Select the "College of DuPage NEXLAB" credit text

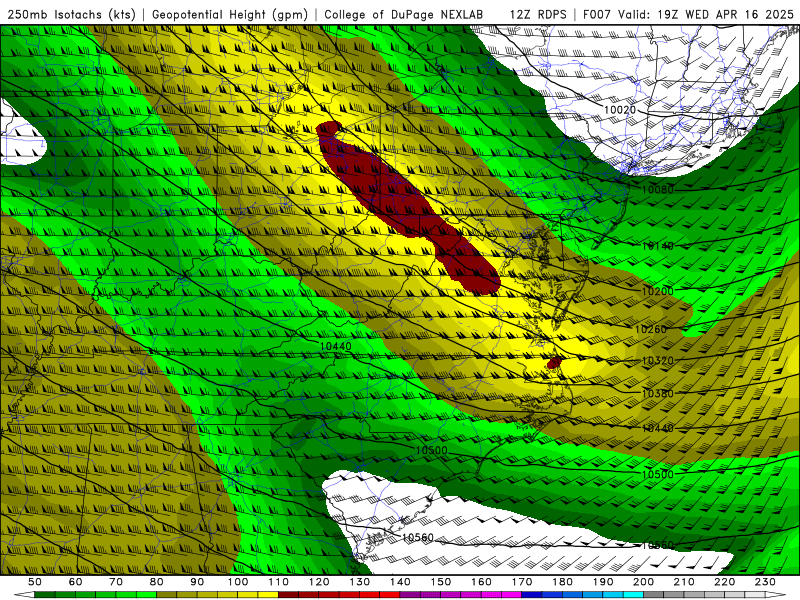pos(404,14)
